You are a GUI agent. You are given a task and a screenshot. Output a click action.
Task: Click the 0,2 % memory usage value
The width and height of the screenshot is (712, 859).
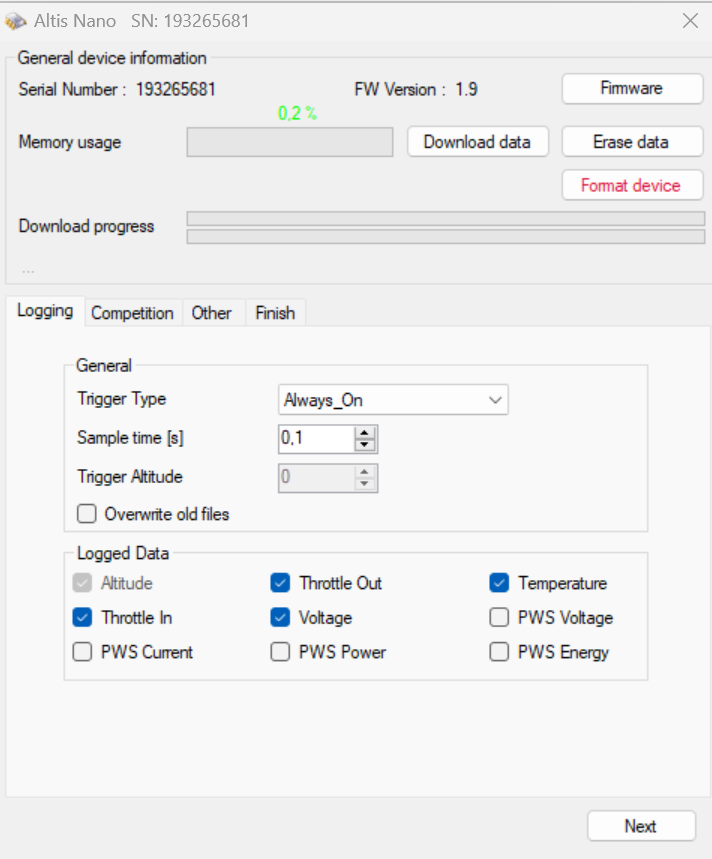coord(297,113)
